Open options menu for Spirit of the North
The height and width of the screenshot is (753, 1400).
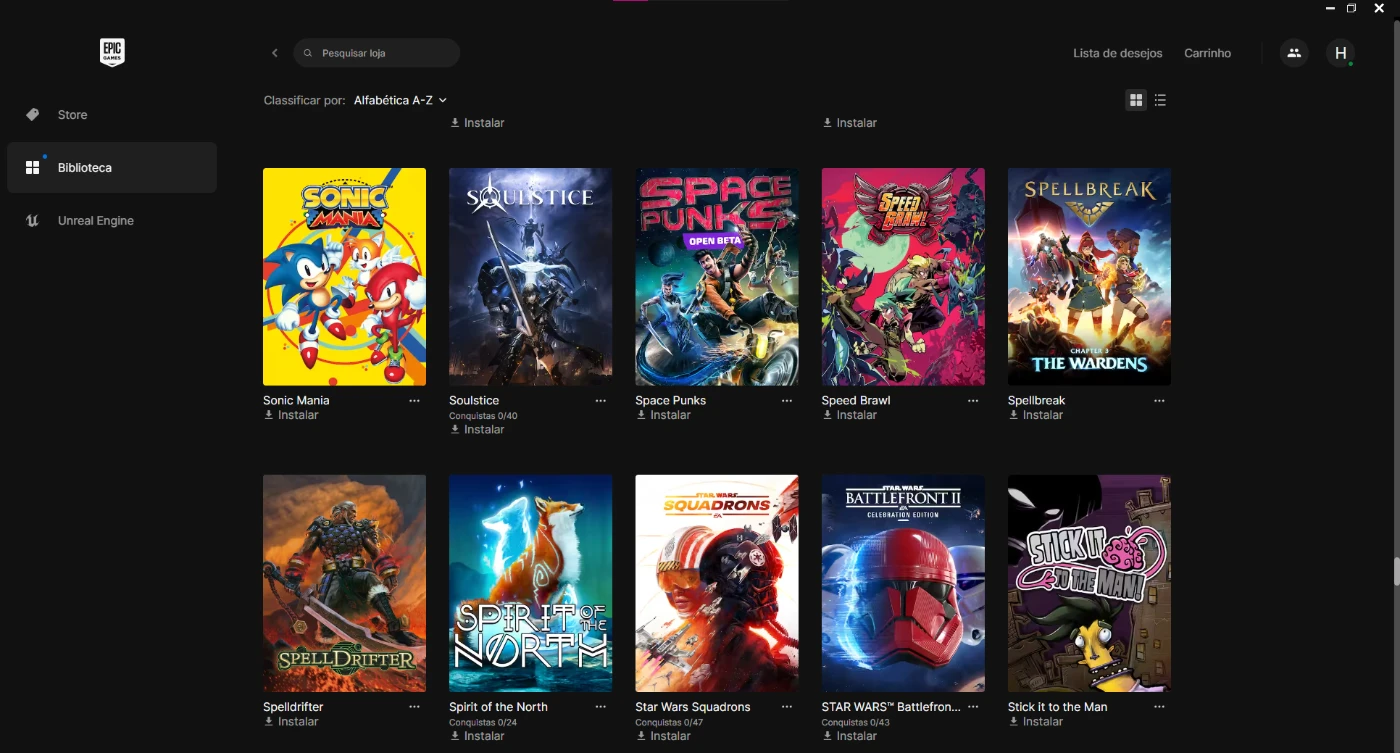(x=600, y=706)
